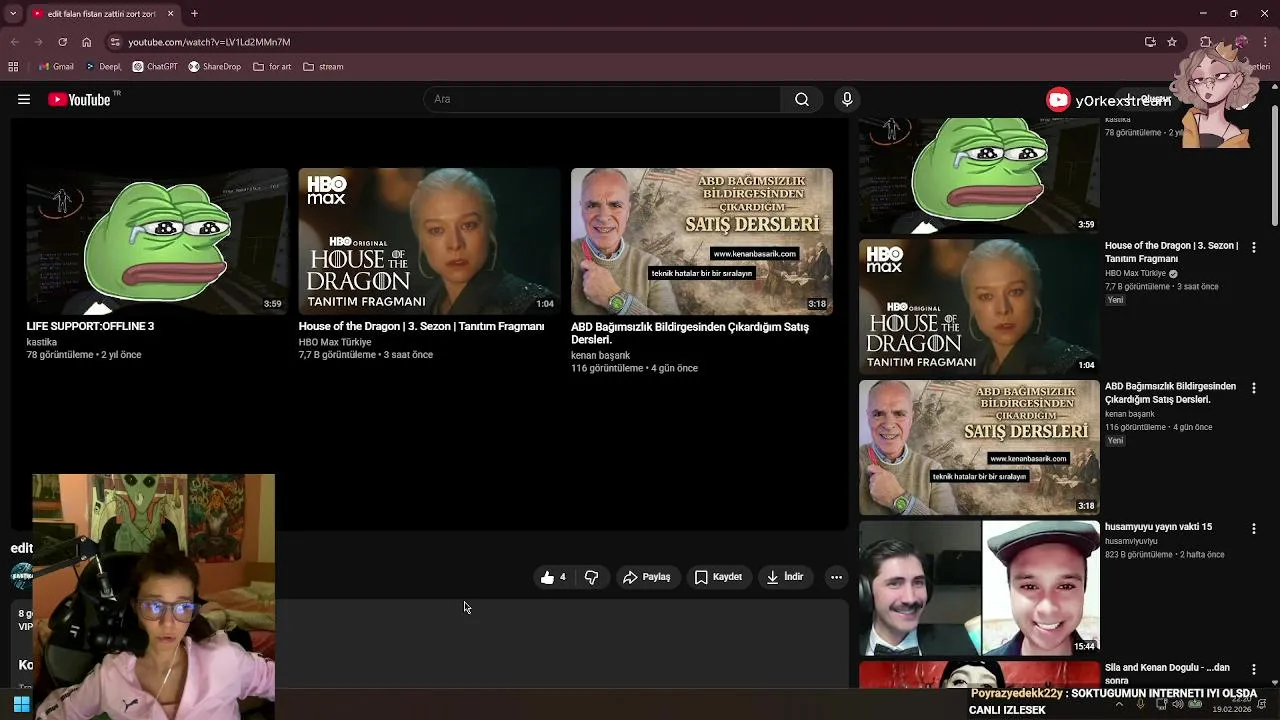Expand the stream bookmarks folder
Image resolution: width=1280 pixels, height=720 pixels.
pos(323,67)
